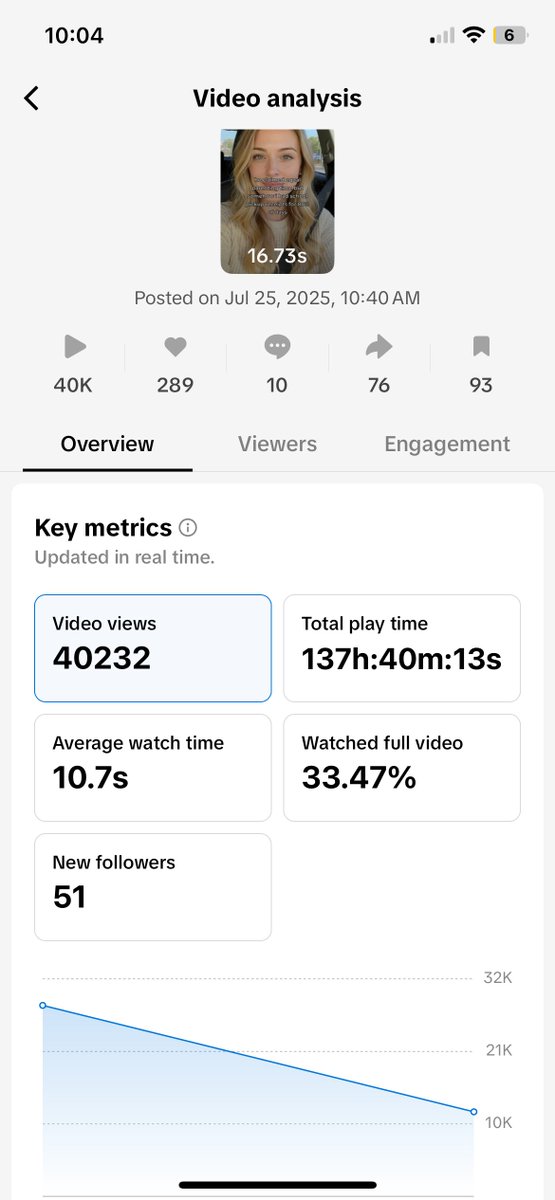Tap the 'Updated in real time.' text
Screen dimensions: 555x1200
pos(125,558)
